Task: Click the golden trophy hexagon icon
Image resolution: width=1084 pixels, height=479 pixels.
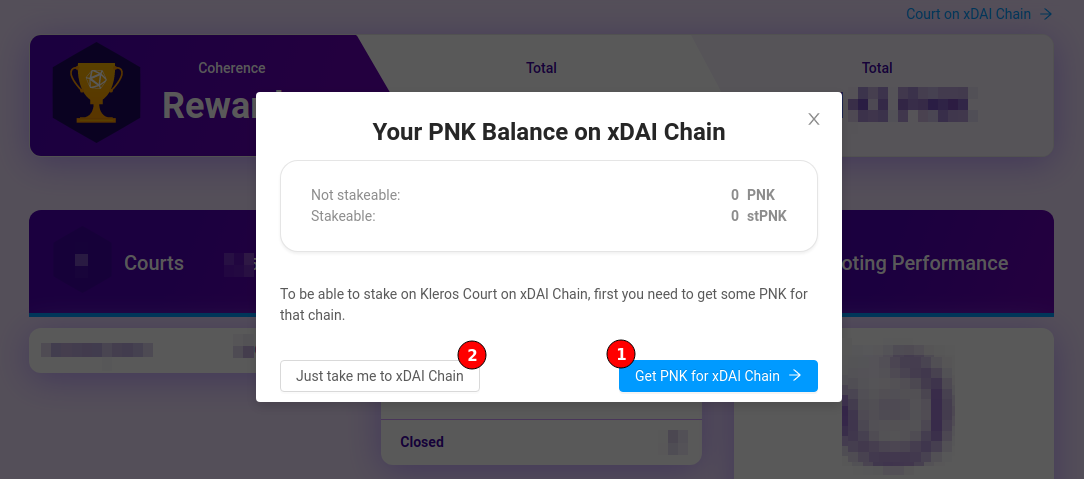Action: [96, 93]
